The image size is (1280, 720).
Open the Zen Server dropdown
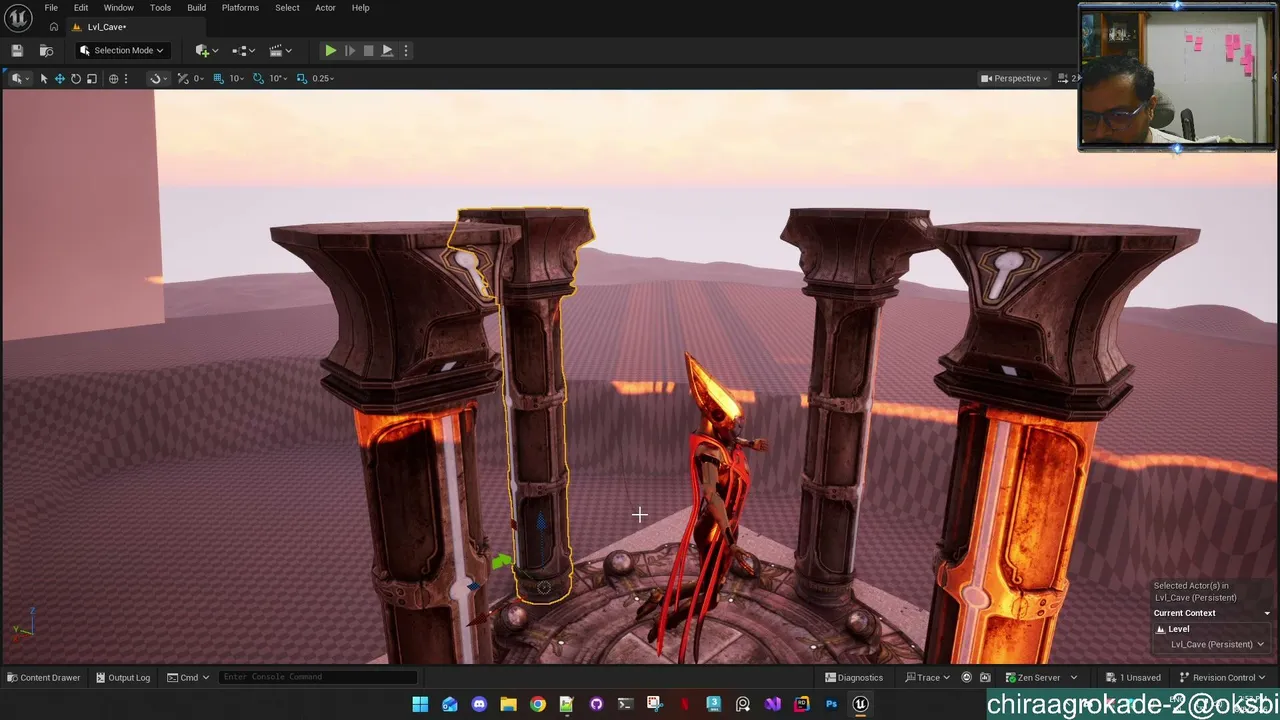click(x=1041, y=677)
